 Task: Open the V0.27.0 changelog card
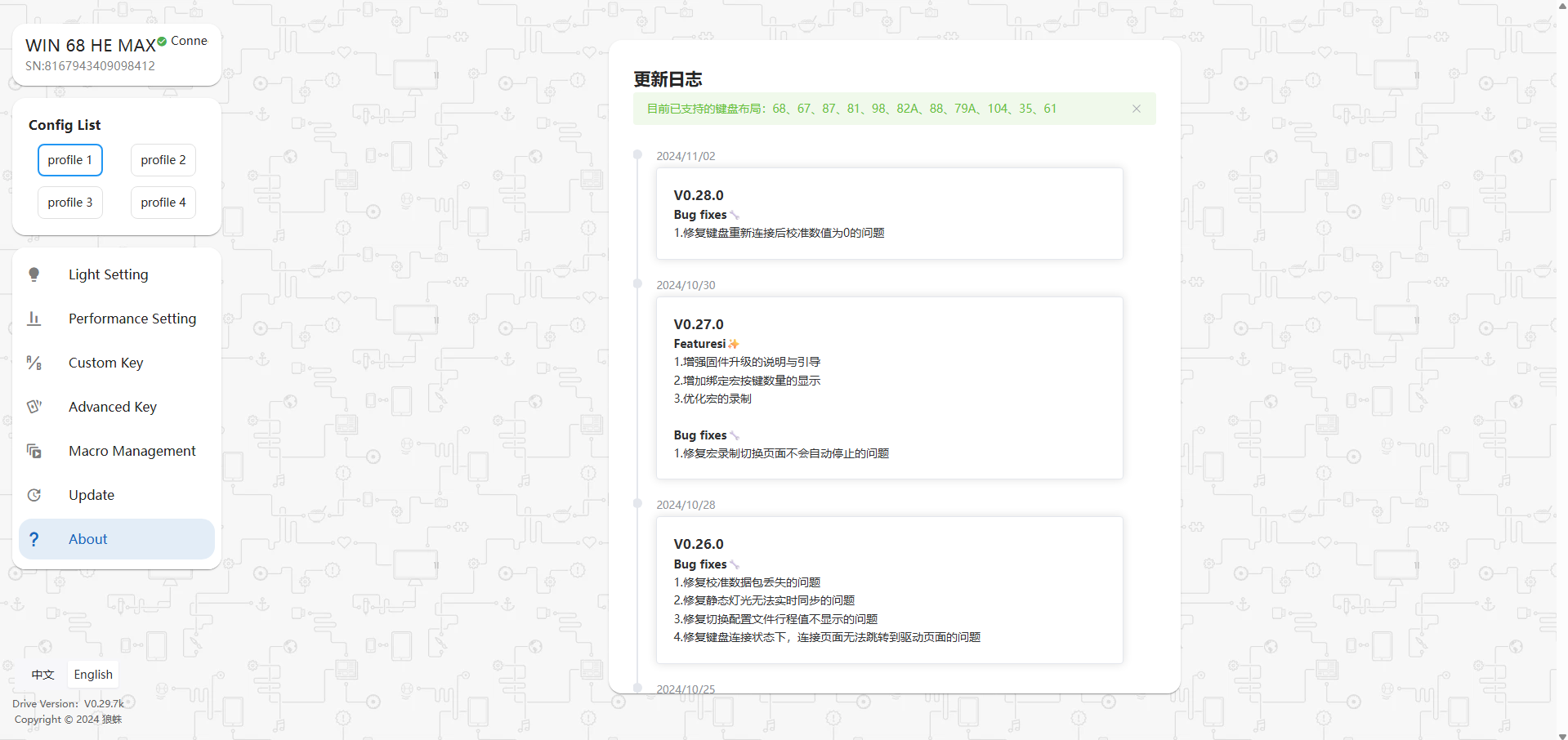[x=889, y=388]
